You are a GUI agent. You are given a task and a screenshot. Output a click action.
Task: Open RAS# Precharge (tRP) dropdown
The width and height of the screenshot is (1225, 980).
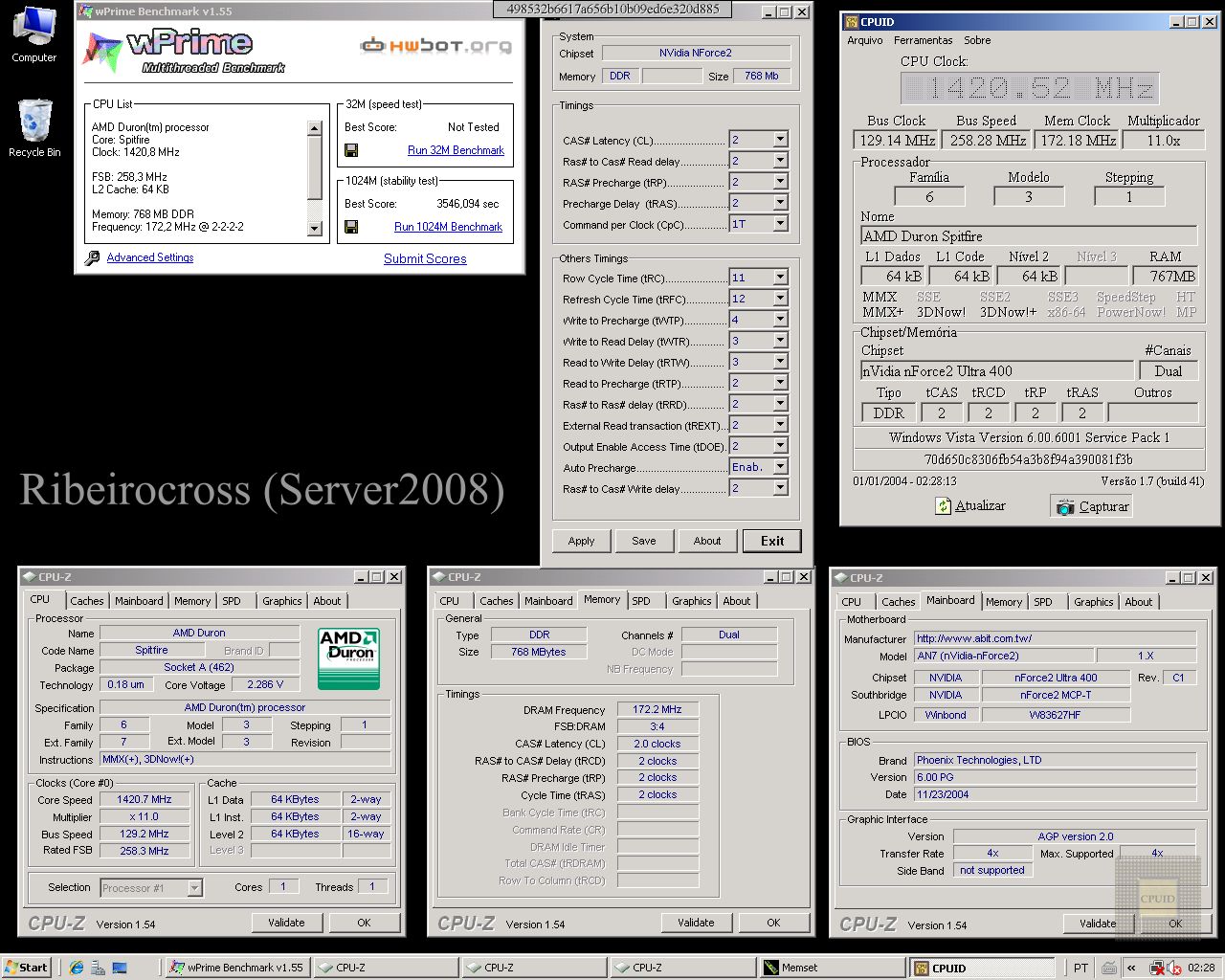pyautogui.click(x=780, y=182)
